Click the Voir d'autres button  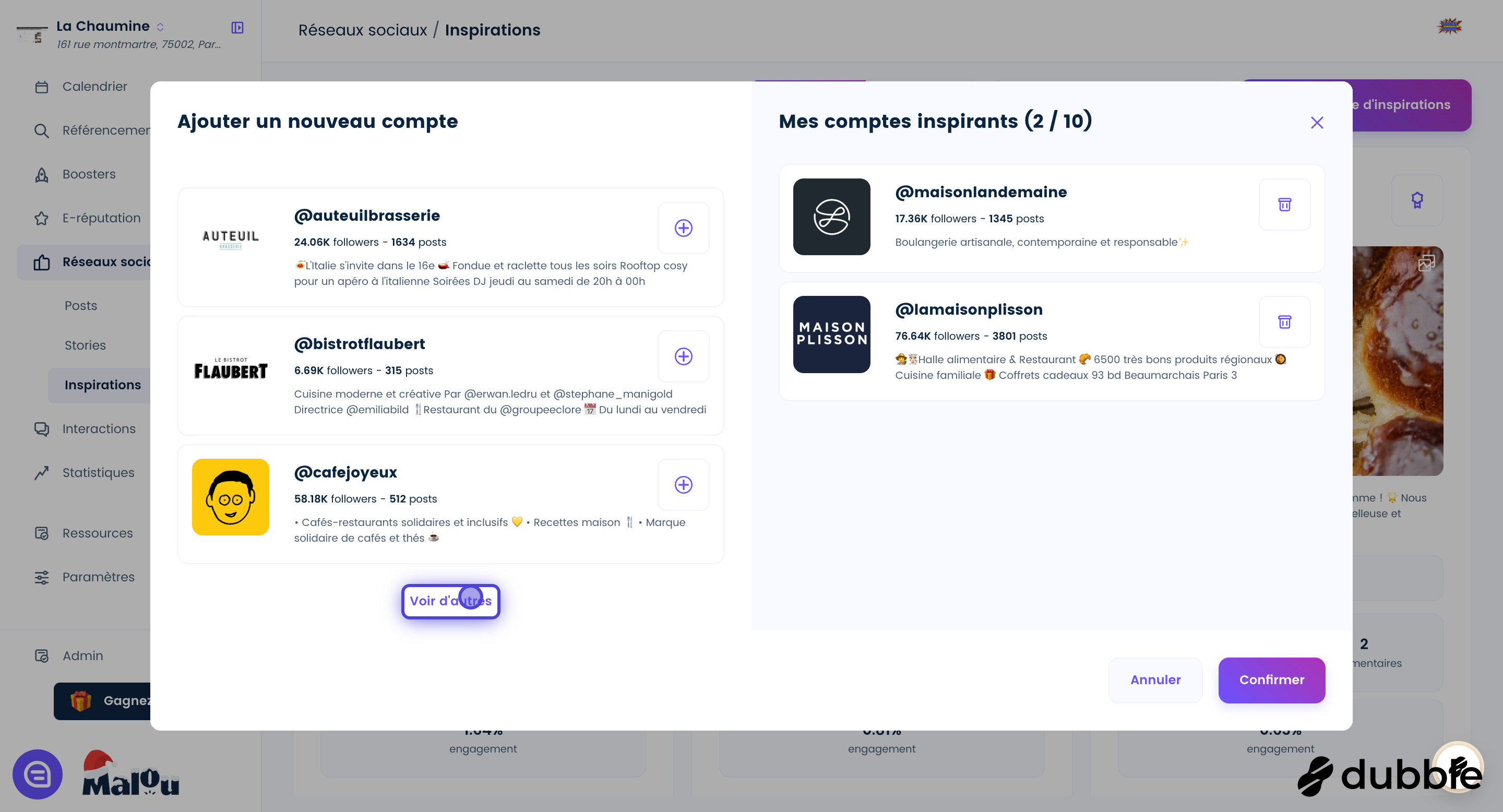[450, 601]
